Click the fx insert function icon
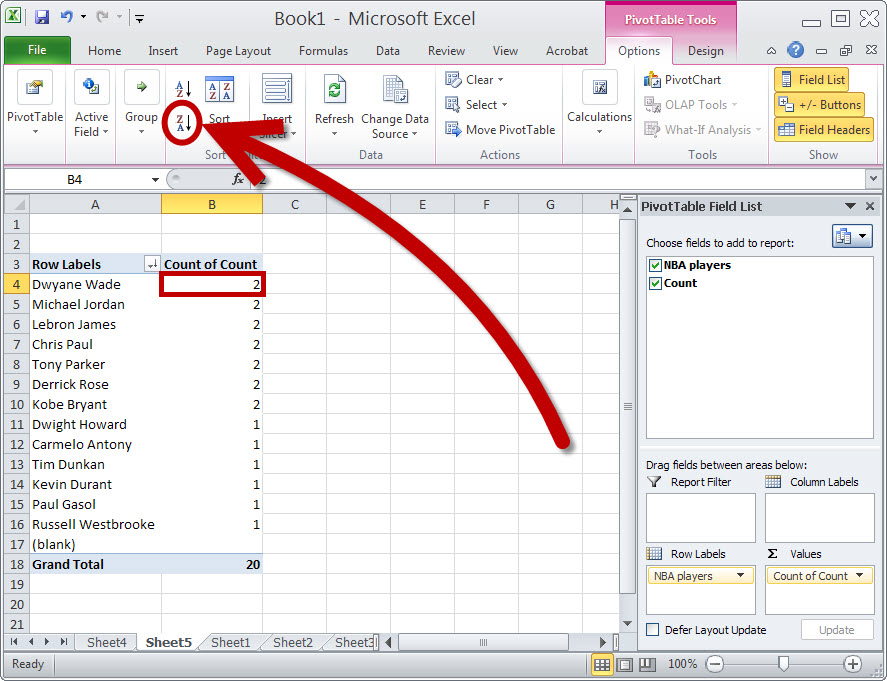The image size is (887, 681). click(238, 179)
